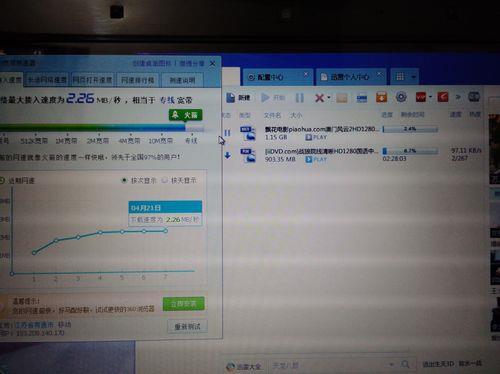Click the blue task list icon in the toolbar

coord(362,98)
